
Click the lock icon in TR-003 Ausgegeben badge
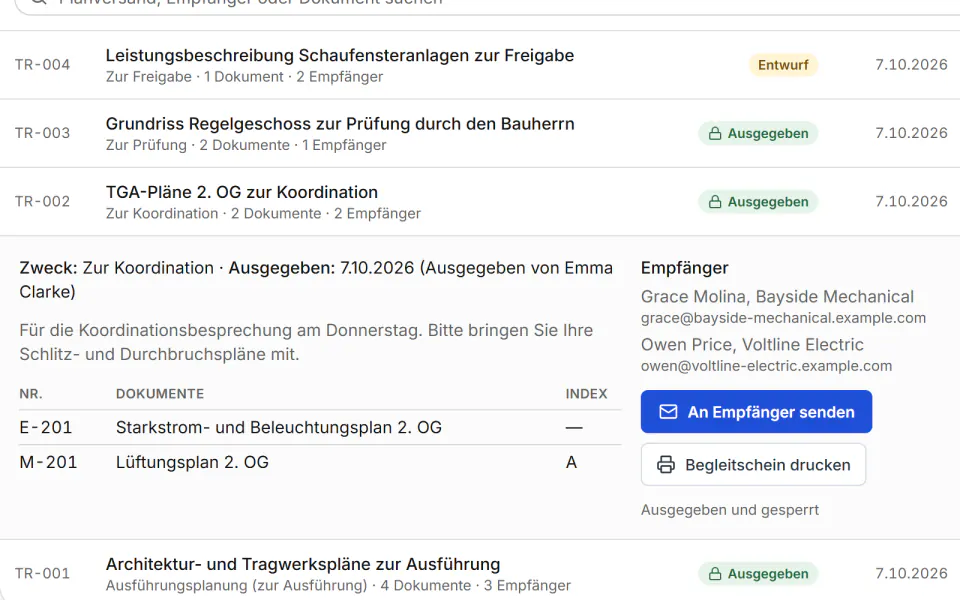(714, 133)
